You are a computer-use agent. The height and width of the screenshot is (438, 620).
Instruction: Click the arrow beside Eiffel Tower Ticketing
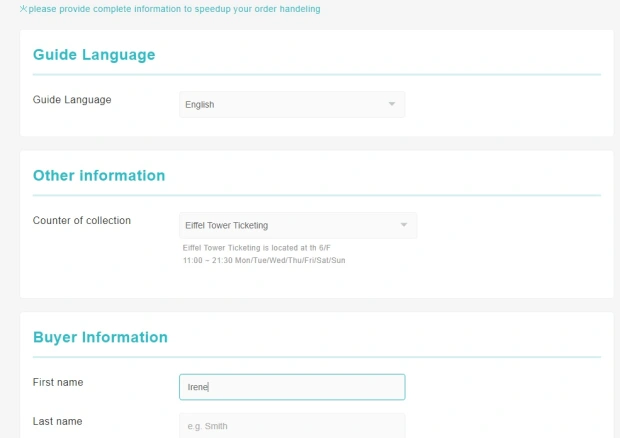(x=404, y=225)
